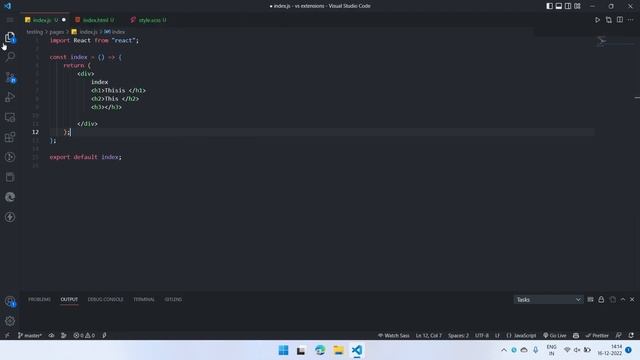Image resolution: width=640 pixels, height=360 pixels.
Task: Open Microsoft Edge from the taskbar
Action: pyautogui.click(x=320, y=350)
